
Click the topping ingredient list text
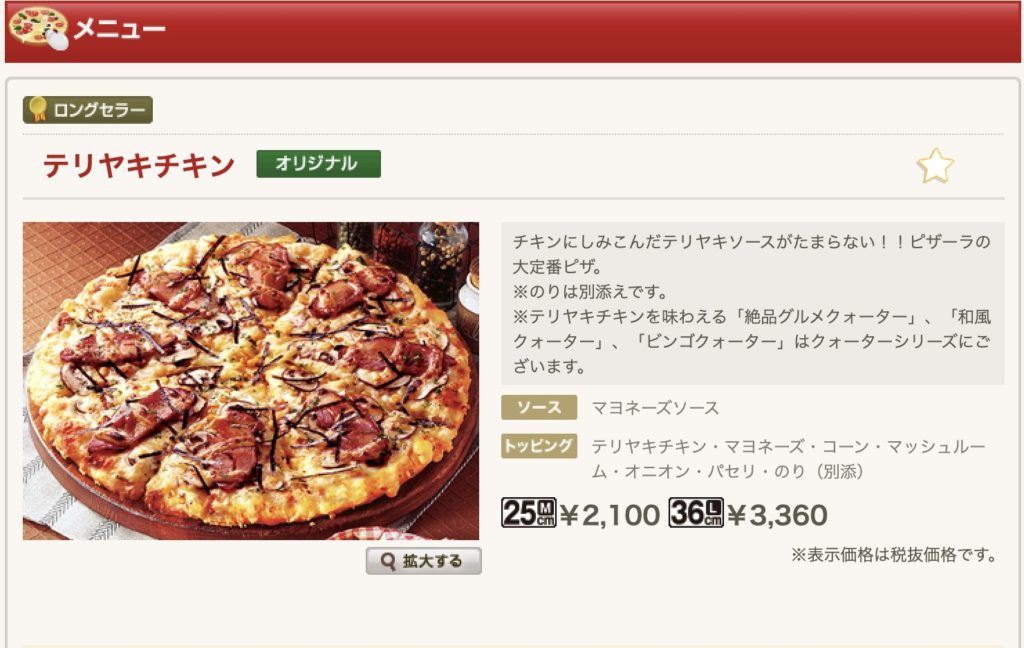[x=788, y=459]
